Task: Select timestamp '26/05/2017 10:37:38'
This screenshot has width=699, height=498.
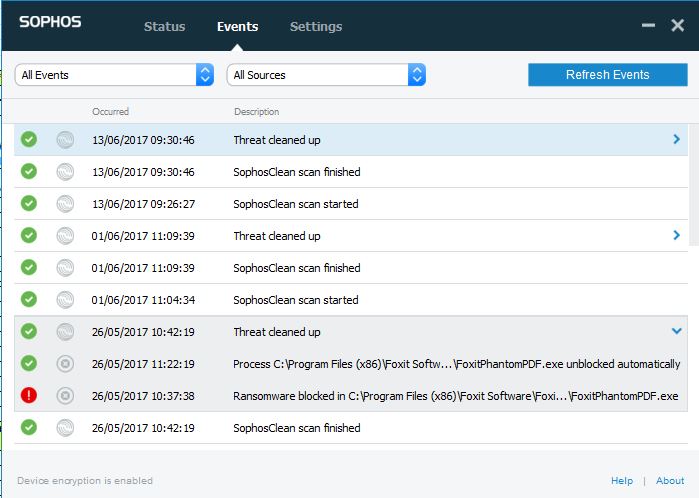Action: pyautogui.click(x=144, y=396)
